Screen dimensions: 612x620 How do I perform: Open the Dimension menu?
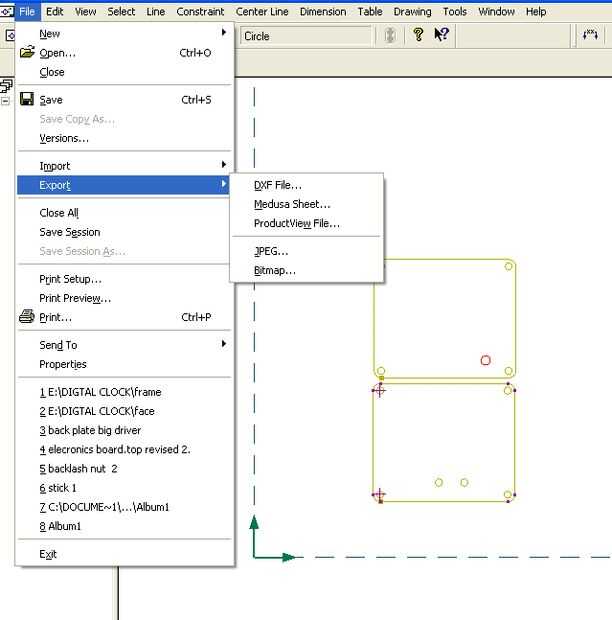coord(323,12)
